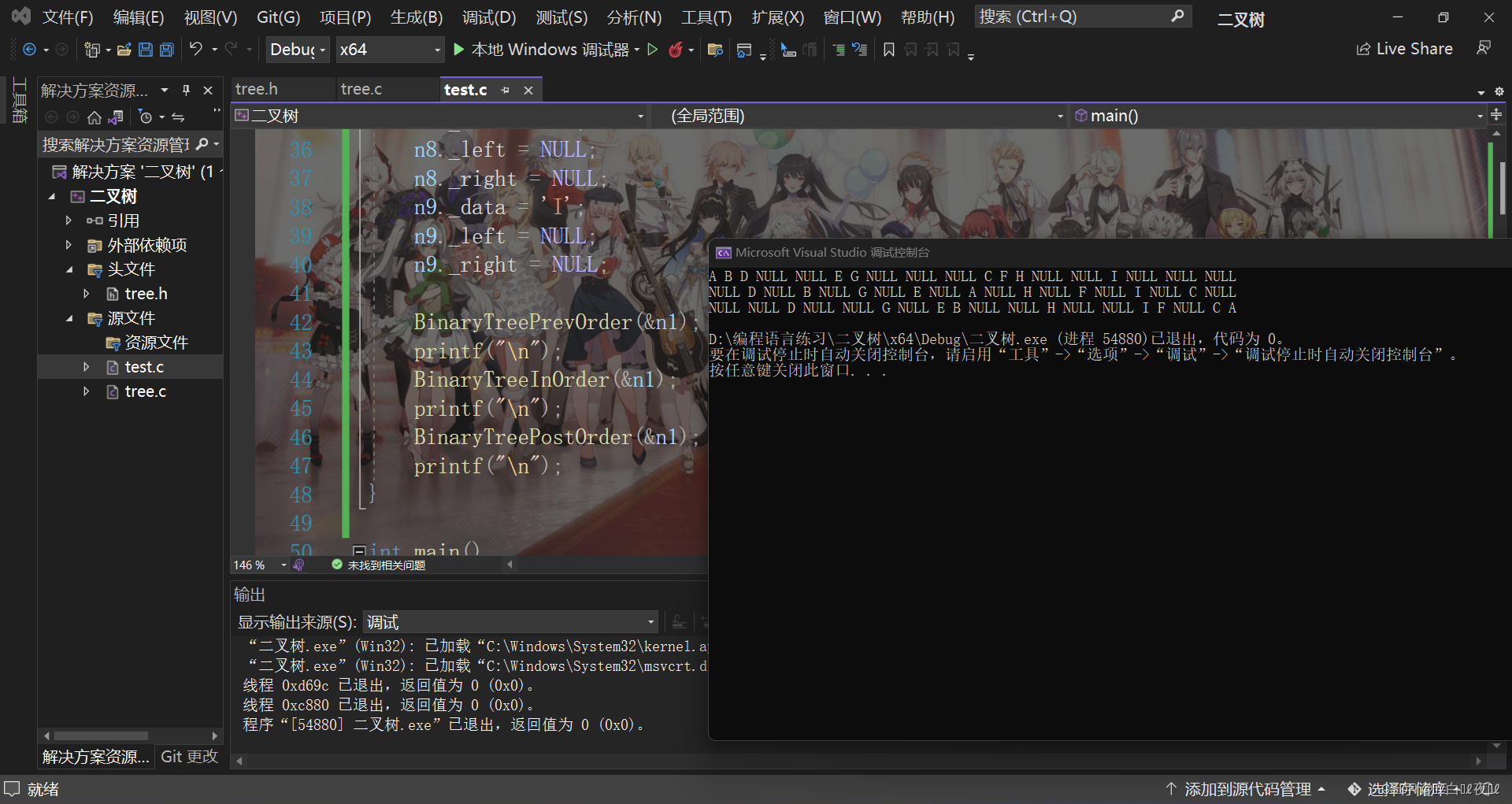Select tree.c in Solution Explorer tree

[x=145, y=391]
